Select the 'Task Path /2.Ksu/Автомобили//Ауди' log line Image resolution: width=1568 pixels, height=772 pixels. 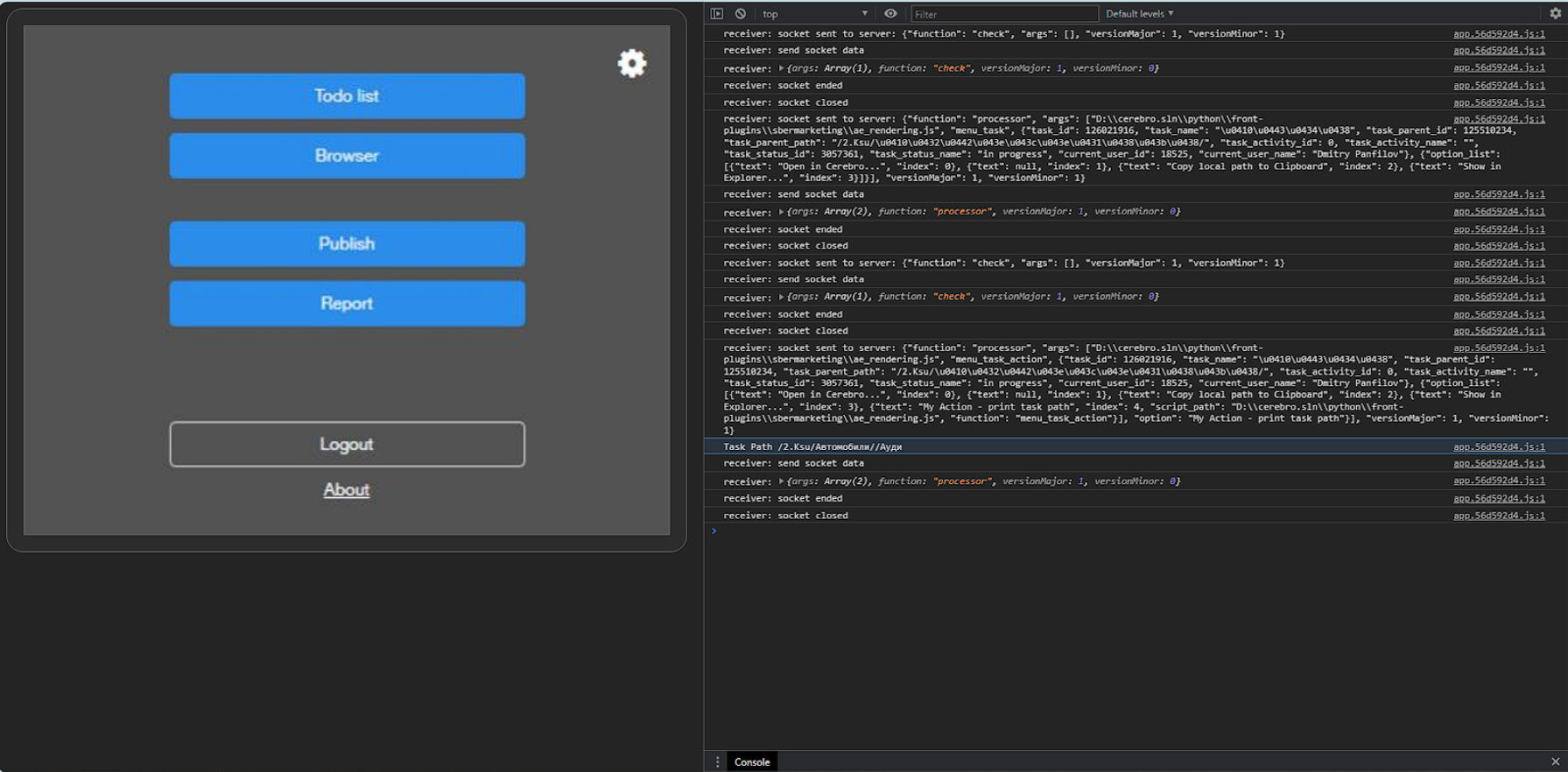pos(812,446)
